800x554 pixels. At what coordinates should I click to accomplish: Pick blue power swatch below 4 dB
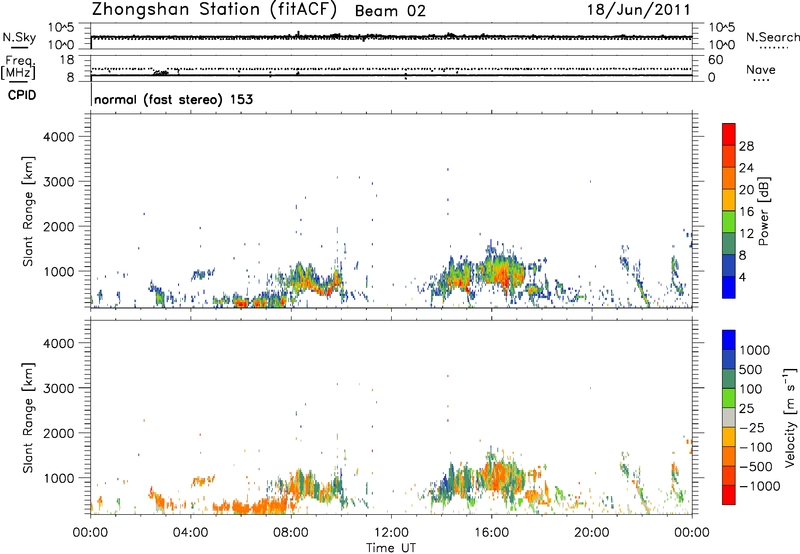(729, 287)
